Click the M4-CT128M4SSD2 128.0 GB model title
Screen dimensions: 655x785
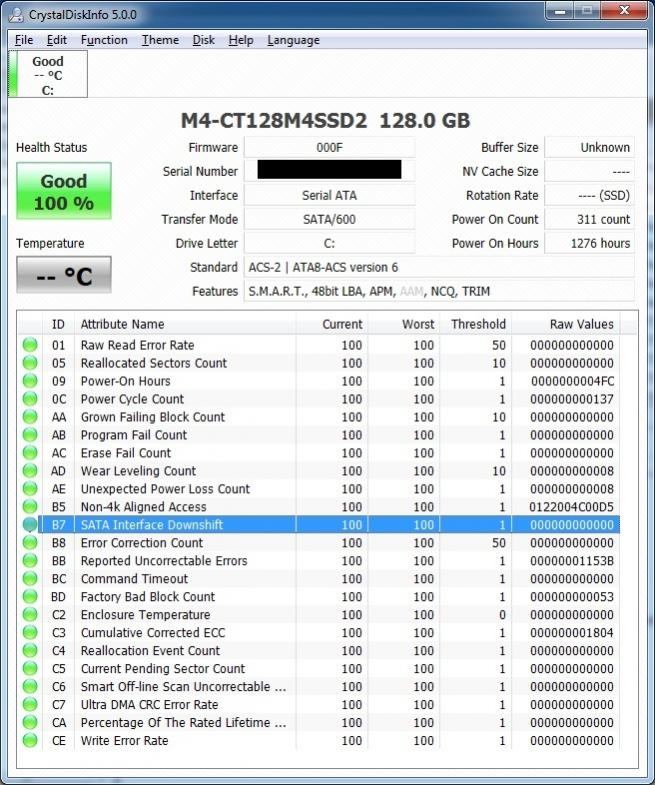tap(325, 121)
